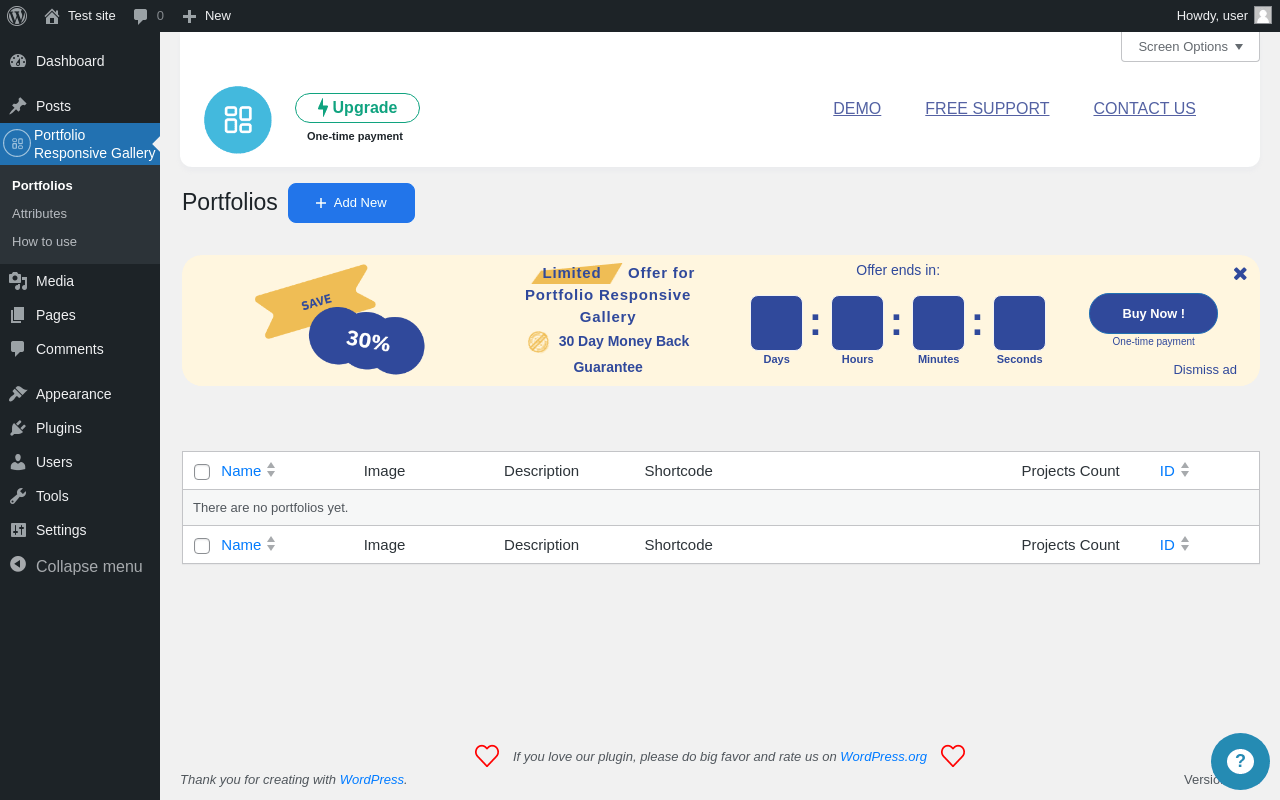Click Test site name in admin bar

(x=92, y=16)
